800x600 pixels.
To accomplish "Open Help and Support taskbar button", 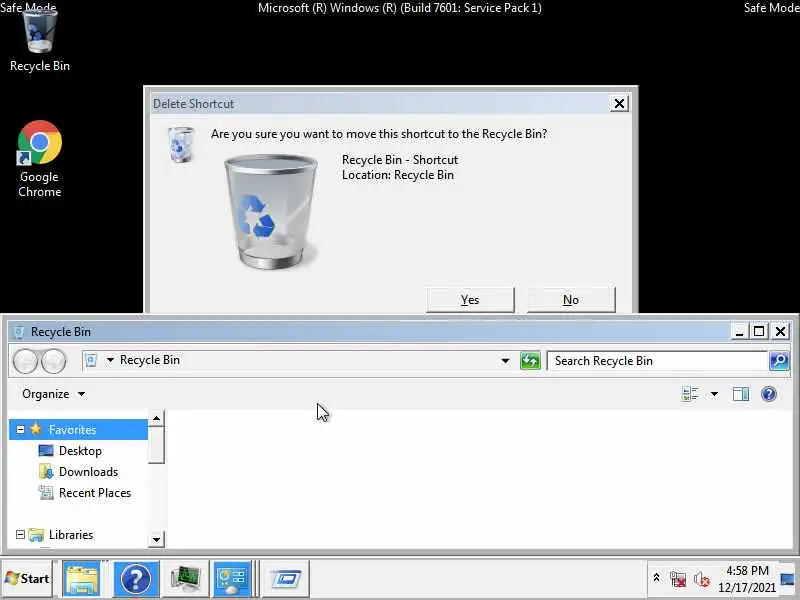I will pyautogui.click(x=136, y=579).
